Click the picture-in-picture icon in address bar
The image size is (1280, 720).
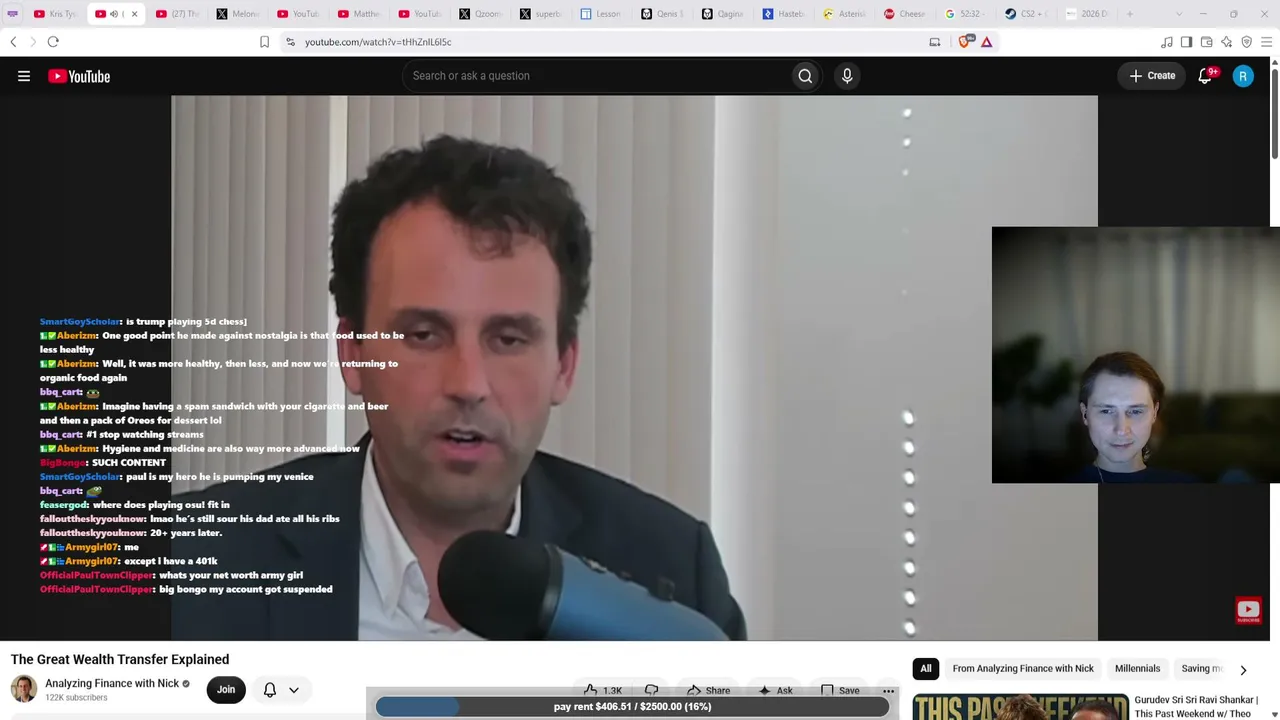[935, 42]
